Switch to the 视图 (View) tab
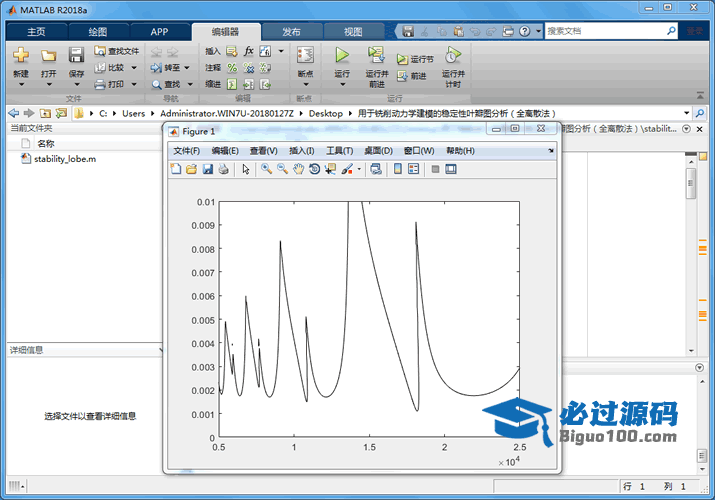715x500 pixels. (x=353, y=31)
